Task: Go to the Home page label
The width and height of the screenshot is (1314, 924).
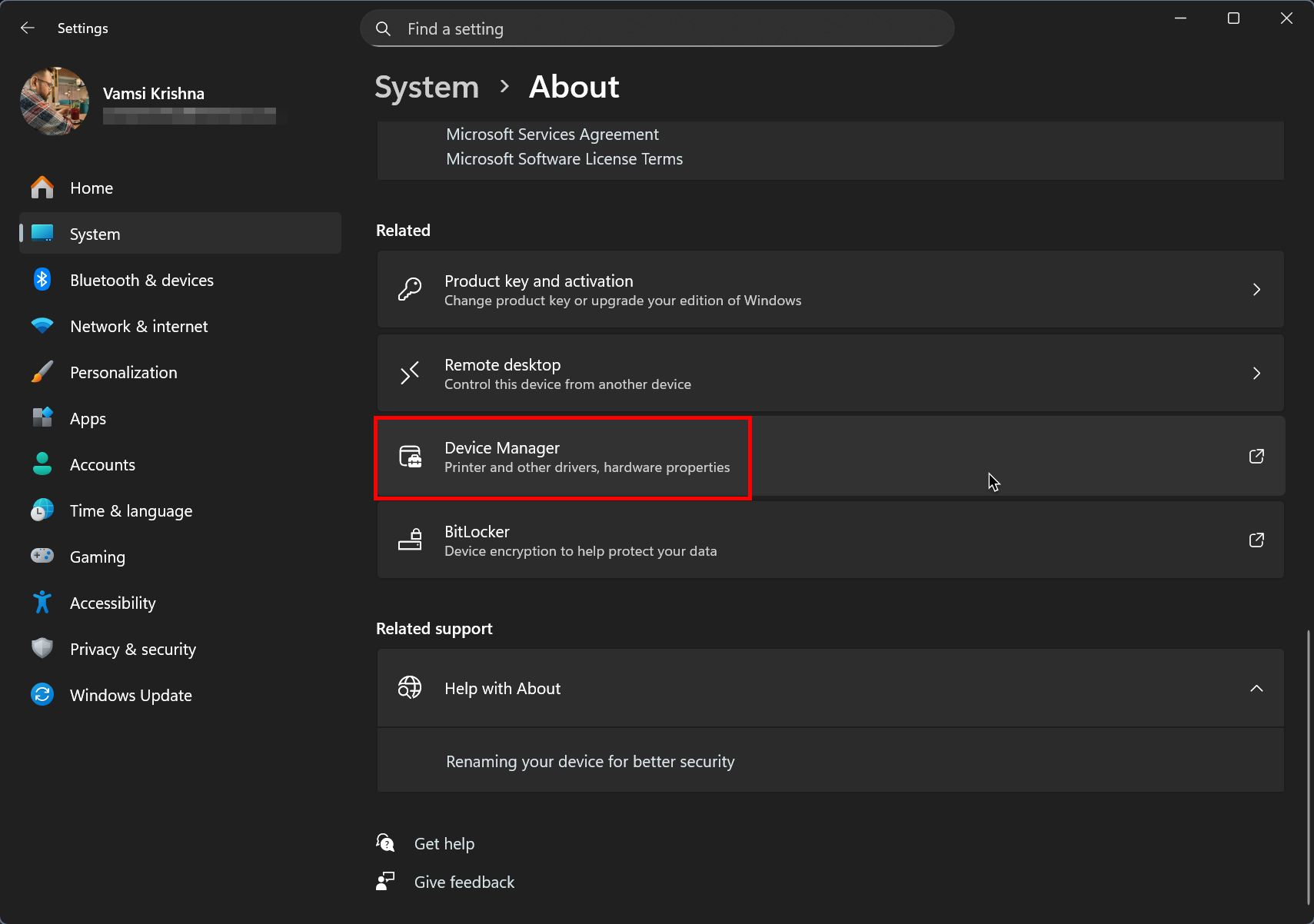Action: point(91,188)
